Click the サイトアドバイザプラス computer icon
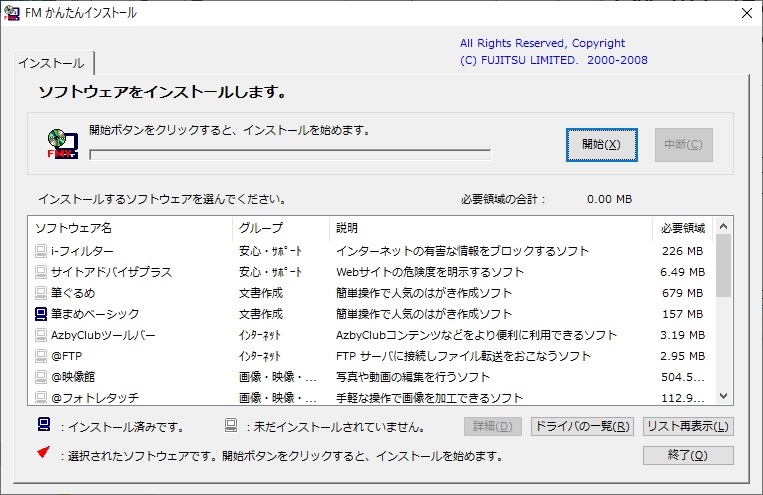This screenshot has height=495, width=763. 41,272
